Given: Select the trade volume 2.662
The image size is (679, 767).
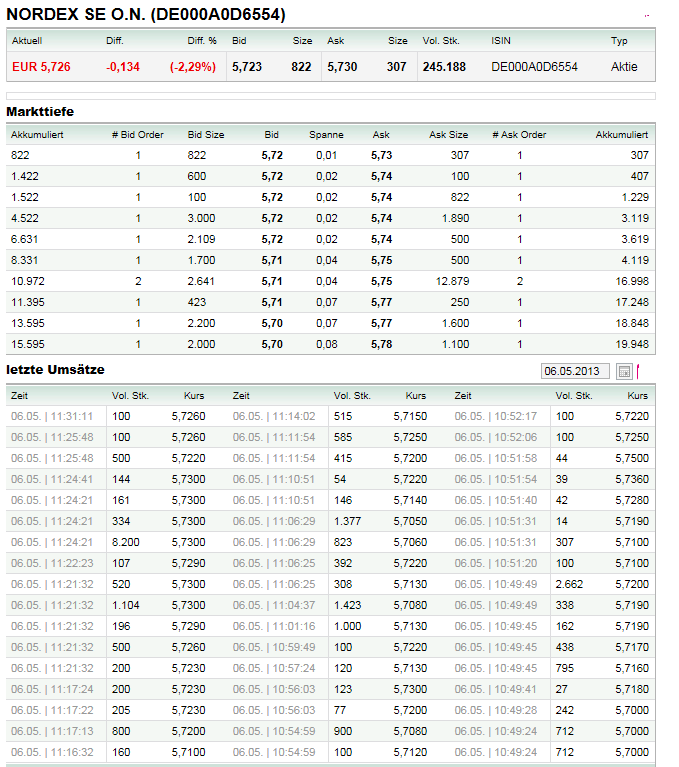Looking at the screenshot, I should [569, 584].
